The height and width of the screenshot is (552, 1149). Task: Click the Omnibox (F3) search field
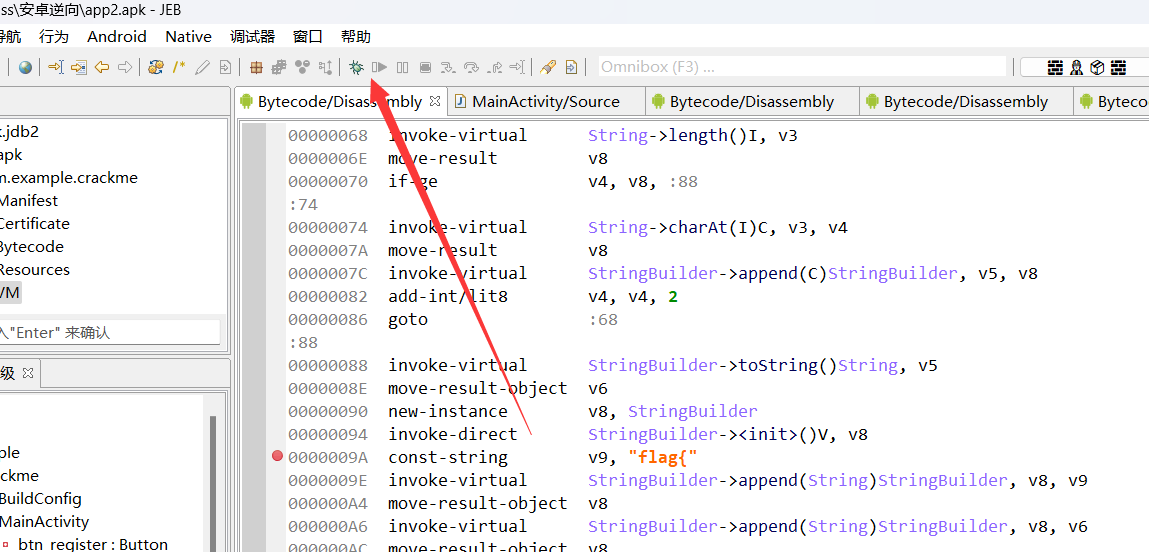(x=800, y=67)
